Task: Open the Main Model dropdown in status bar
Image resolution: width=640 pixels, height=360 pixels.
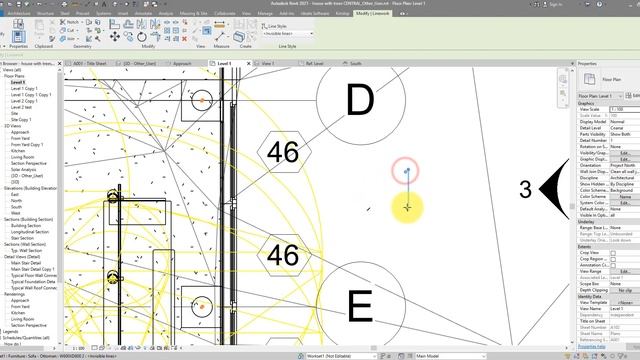Action: [451, 356]
